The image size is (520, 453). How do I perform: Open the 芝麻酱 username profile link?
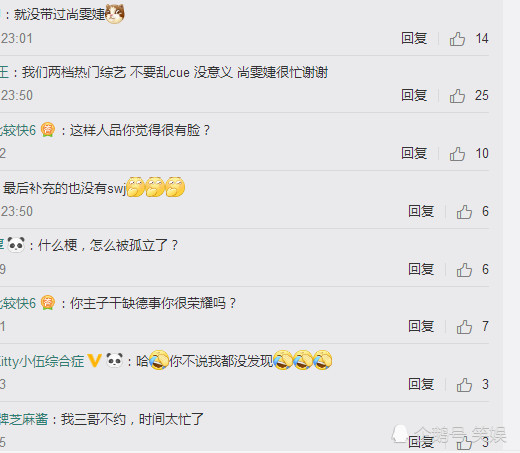pyautogui.click(x=24, y=419)
